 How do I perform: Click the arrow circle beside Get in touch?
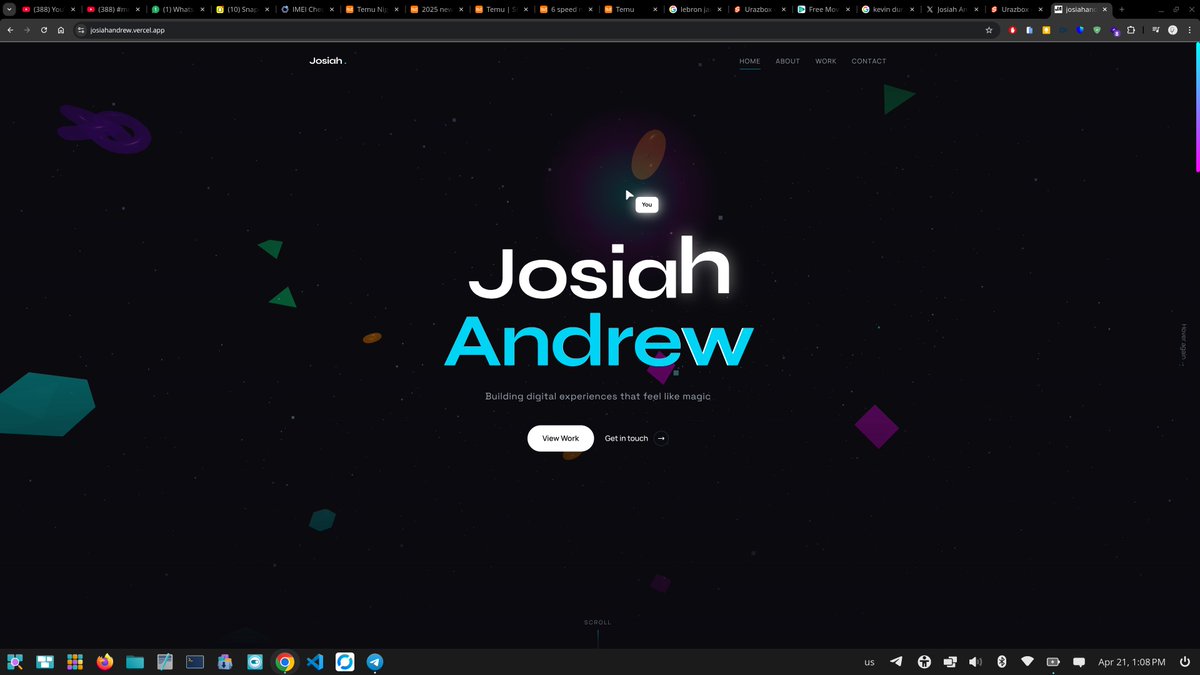pyautogui.click(x=661, y=438)
